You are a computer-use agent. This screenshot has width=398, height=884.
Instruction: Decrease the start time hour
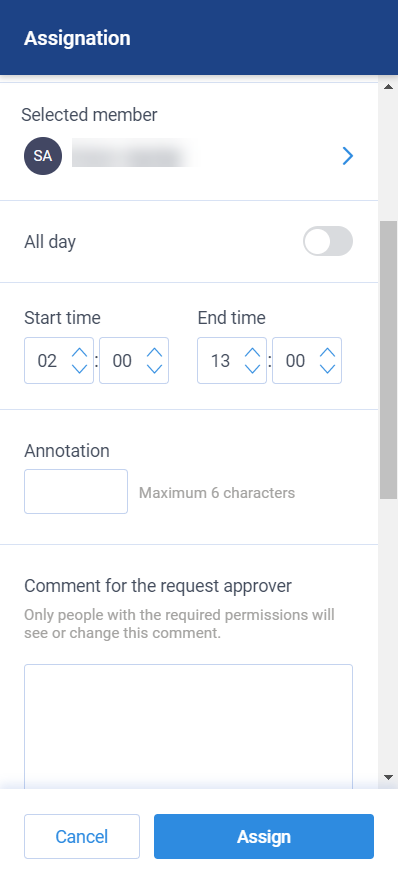click(79, 368)
